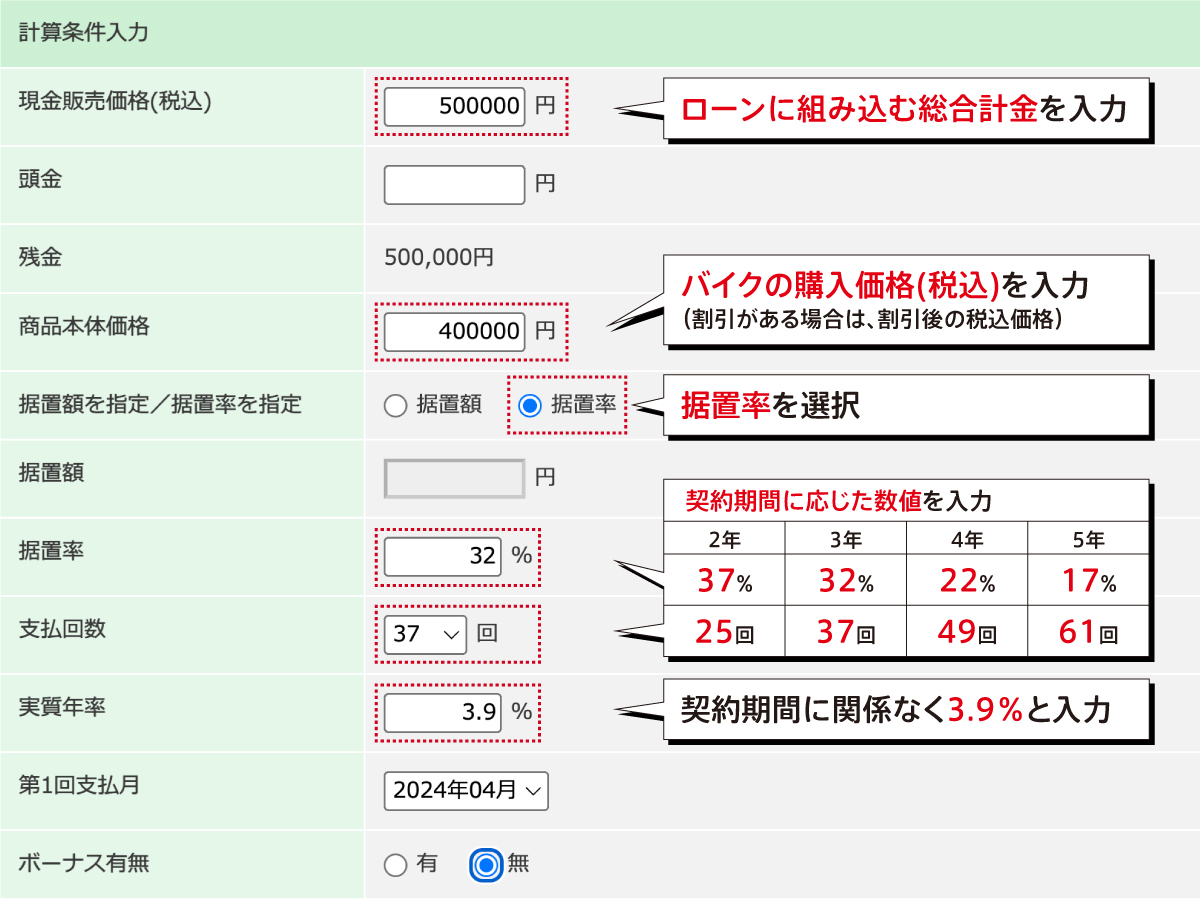The height and width of the screenshot is (900, 1200).
Task: Click the 商品本体価格 input with 400000
Action: [454, 331]
